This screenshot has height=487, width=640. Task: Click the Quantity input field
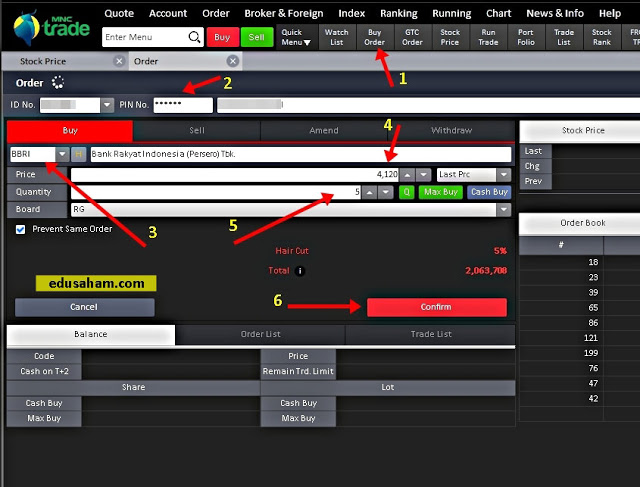(216, 192)
